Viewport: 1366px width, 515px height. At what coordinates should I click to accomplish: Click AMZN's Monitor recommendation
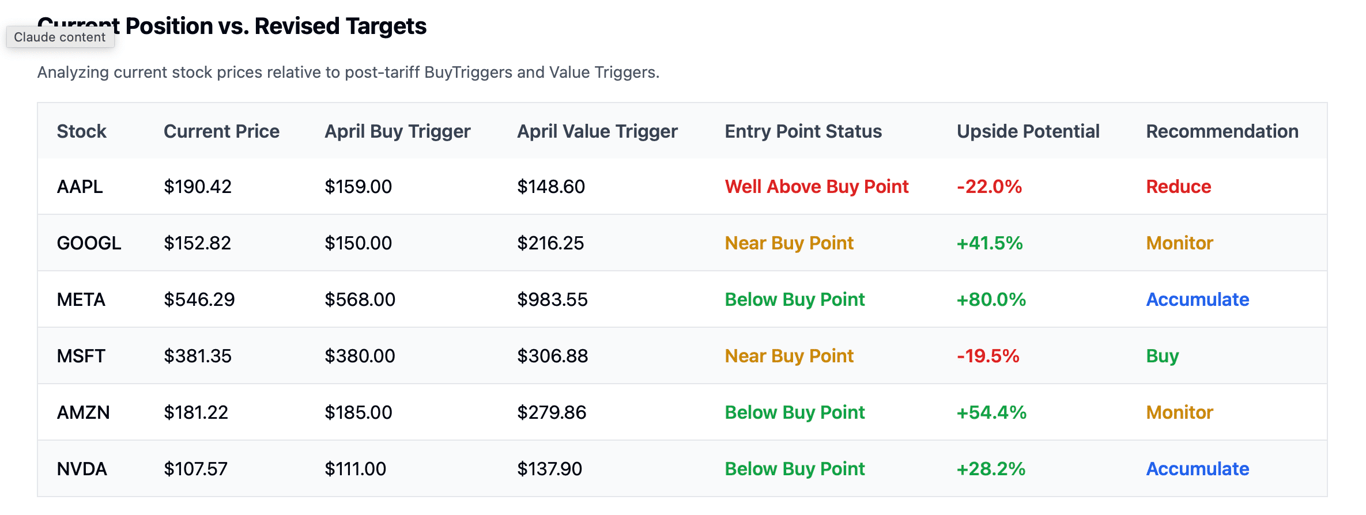[1179, 412]
